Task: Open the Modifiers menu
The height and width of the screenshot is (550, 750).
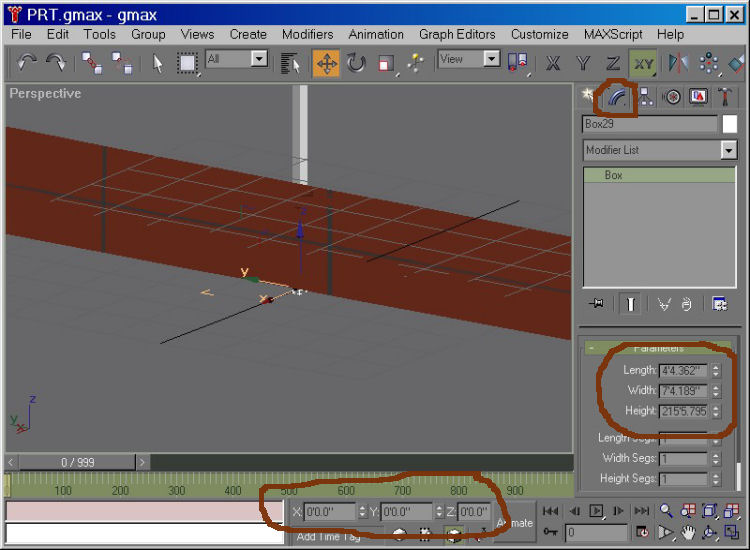Action: [307, 34]
